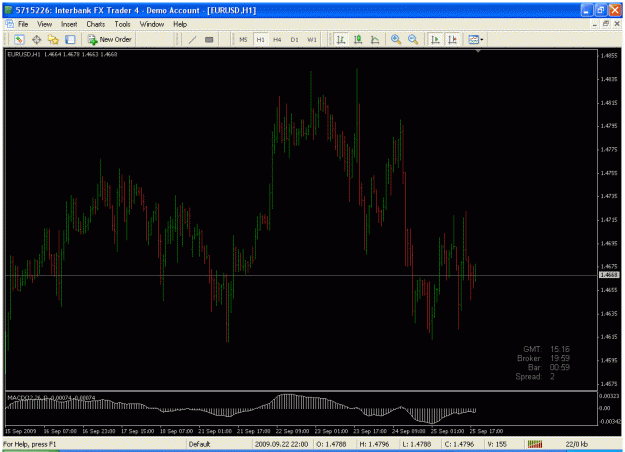Click the chart document icon beside File
This screenshot has width=625, height=452.
[10, 24]
